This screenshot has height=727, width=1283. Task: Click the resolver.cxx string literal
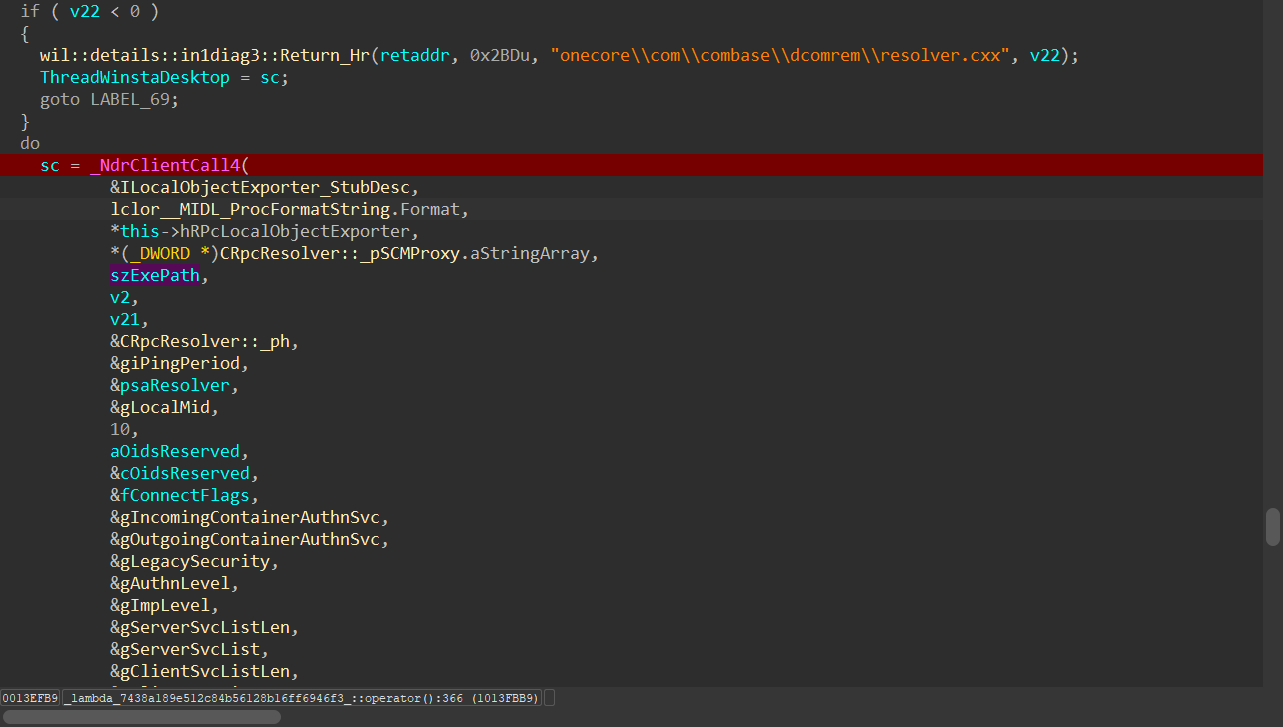click(x=780, y=56)
